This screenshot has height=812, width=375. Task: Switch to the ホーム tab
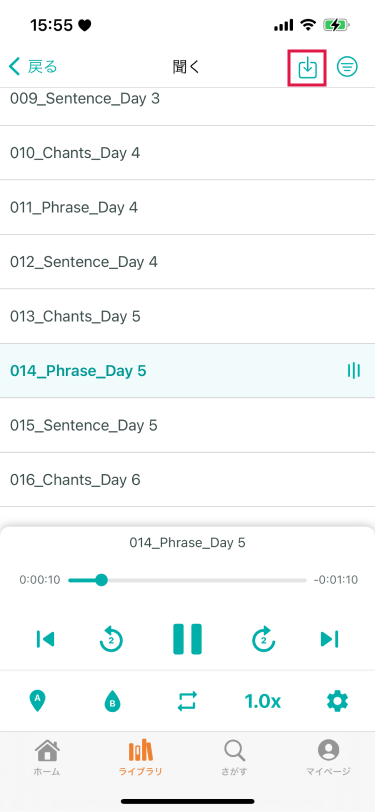click(x=47, y=758)
